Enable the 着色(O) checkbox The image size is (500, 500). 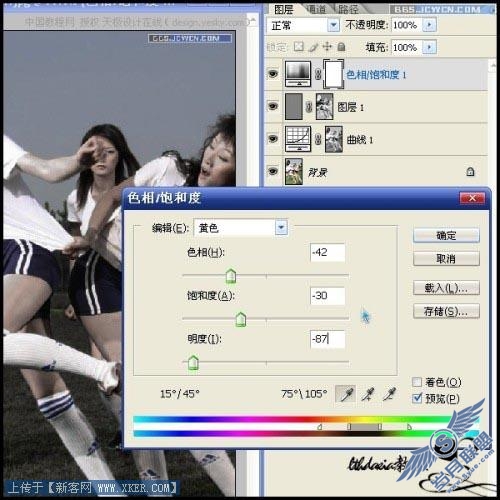point(417,382)
